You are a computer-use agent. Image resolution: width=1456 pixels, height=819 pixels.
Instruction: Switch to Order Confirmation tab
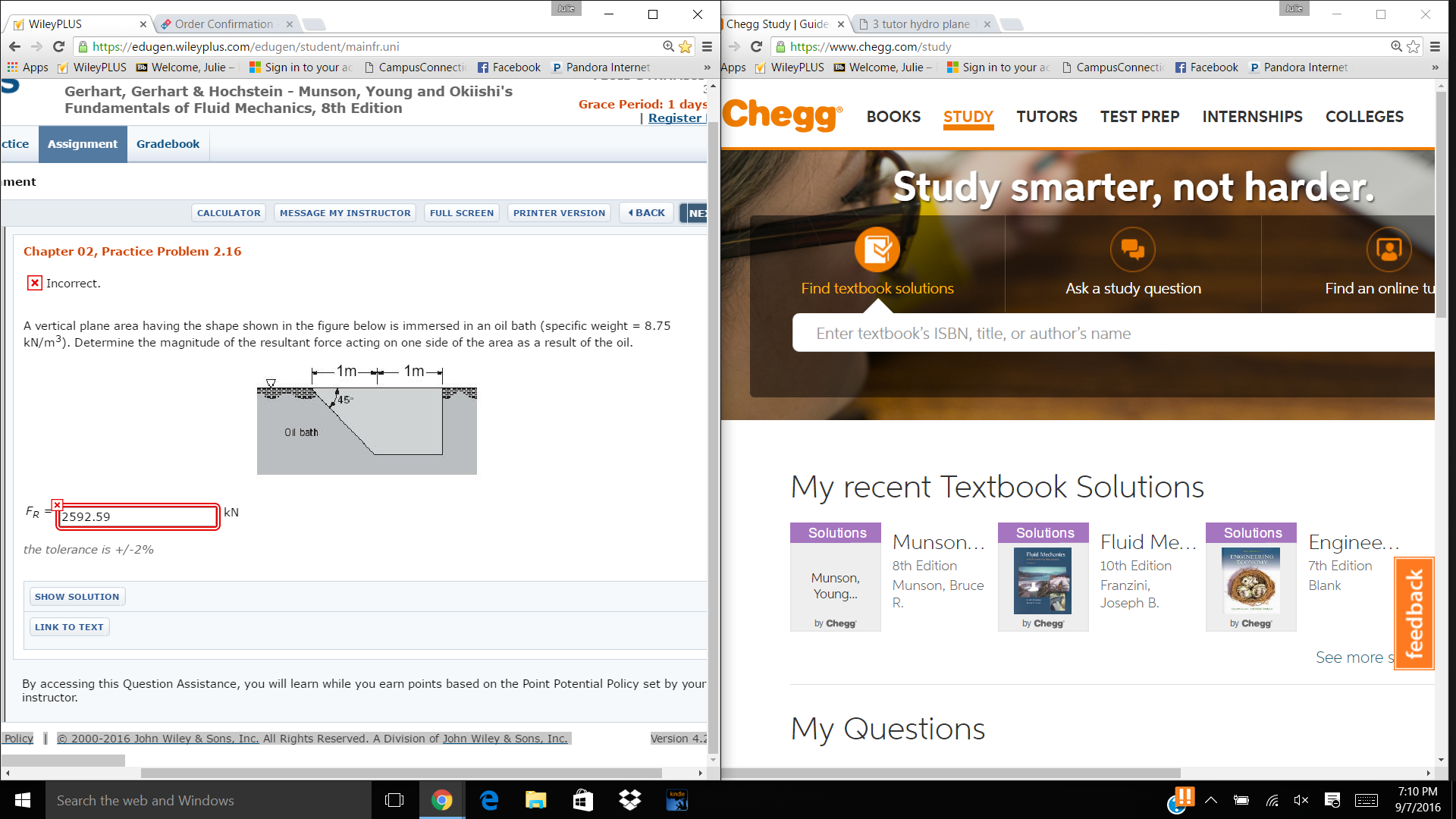(x=224, y=24)
